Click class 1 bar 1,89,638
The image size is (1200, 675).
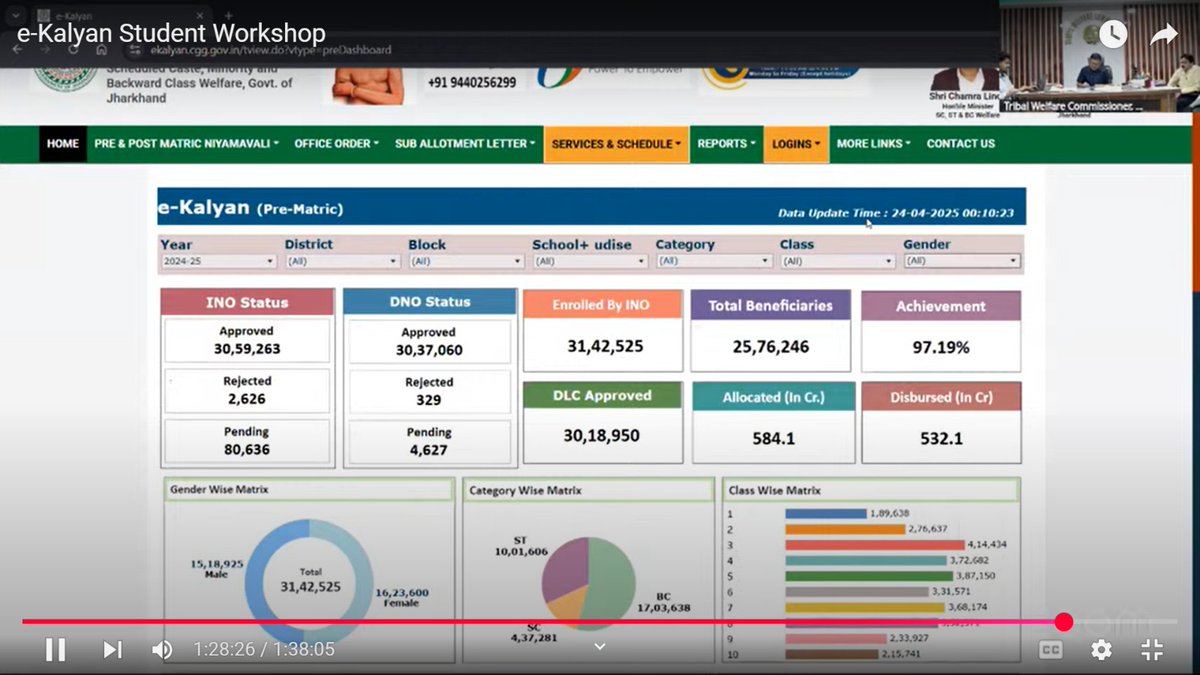tap(826, 513)
